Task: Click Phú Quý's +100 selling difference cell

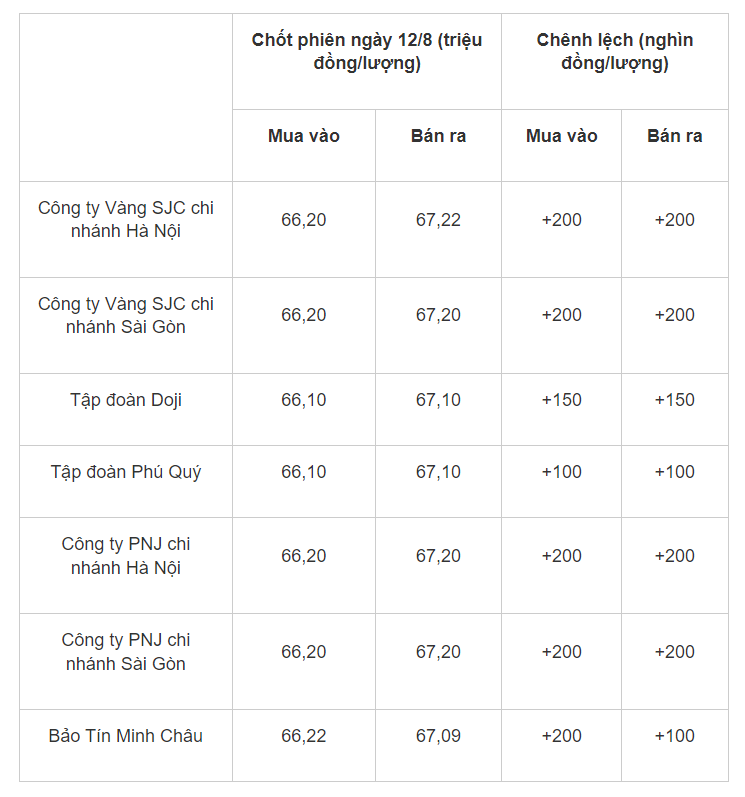Action: (675, 481)
